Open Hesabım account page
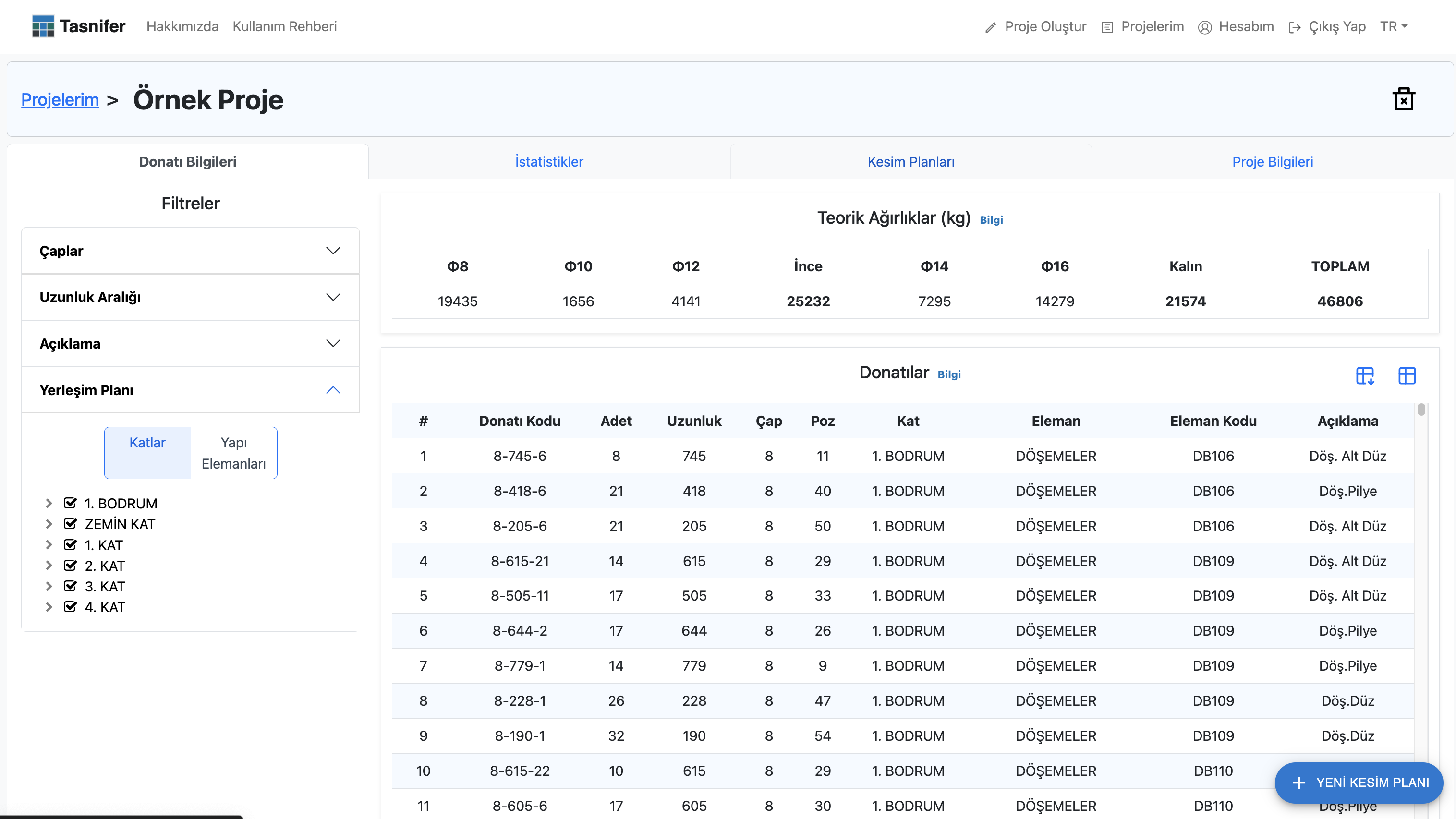1456x819 pixels. [1236, 26]
